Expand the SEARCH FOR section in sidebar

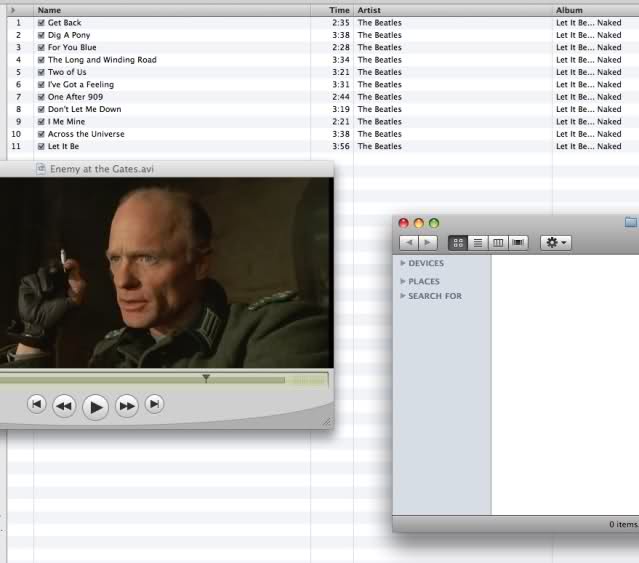click(x=403, y=296)
